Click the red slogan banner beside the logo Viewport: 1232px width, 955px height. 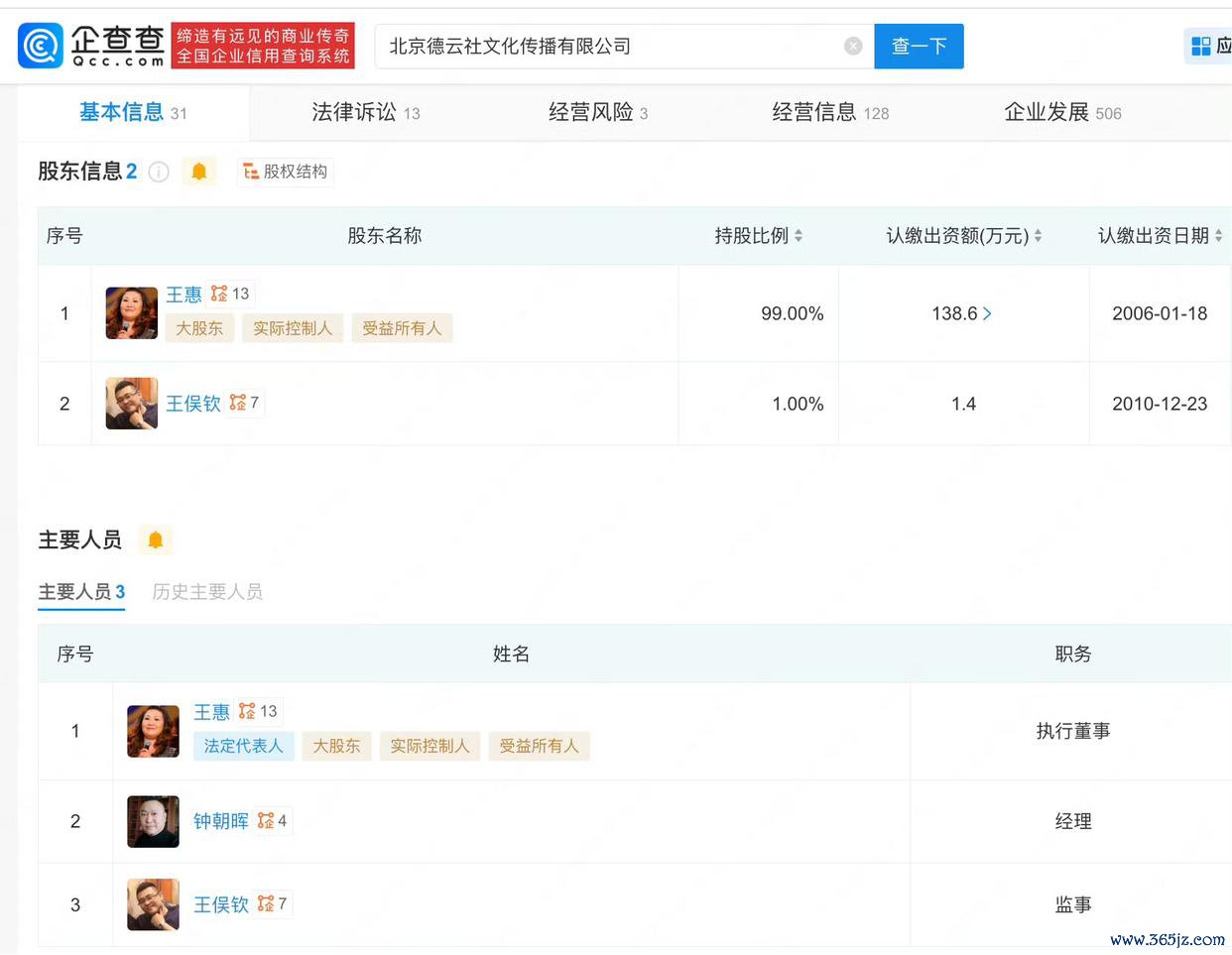[x=263, y=46]
